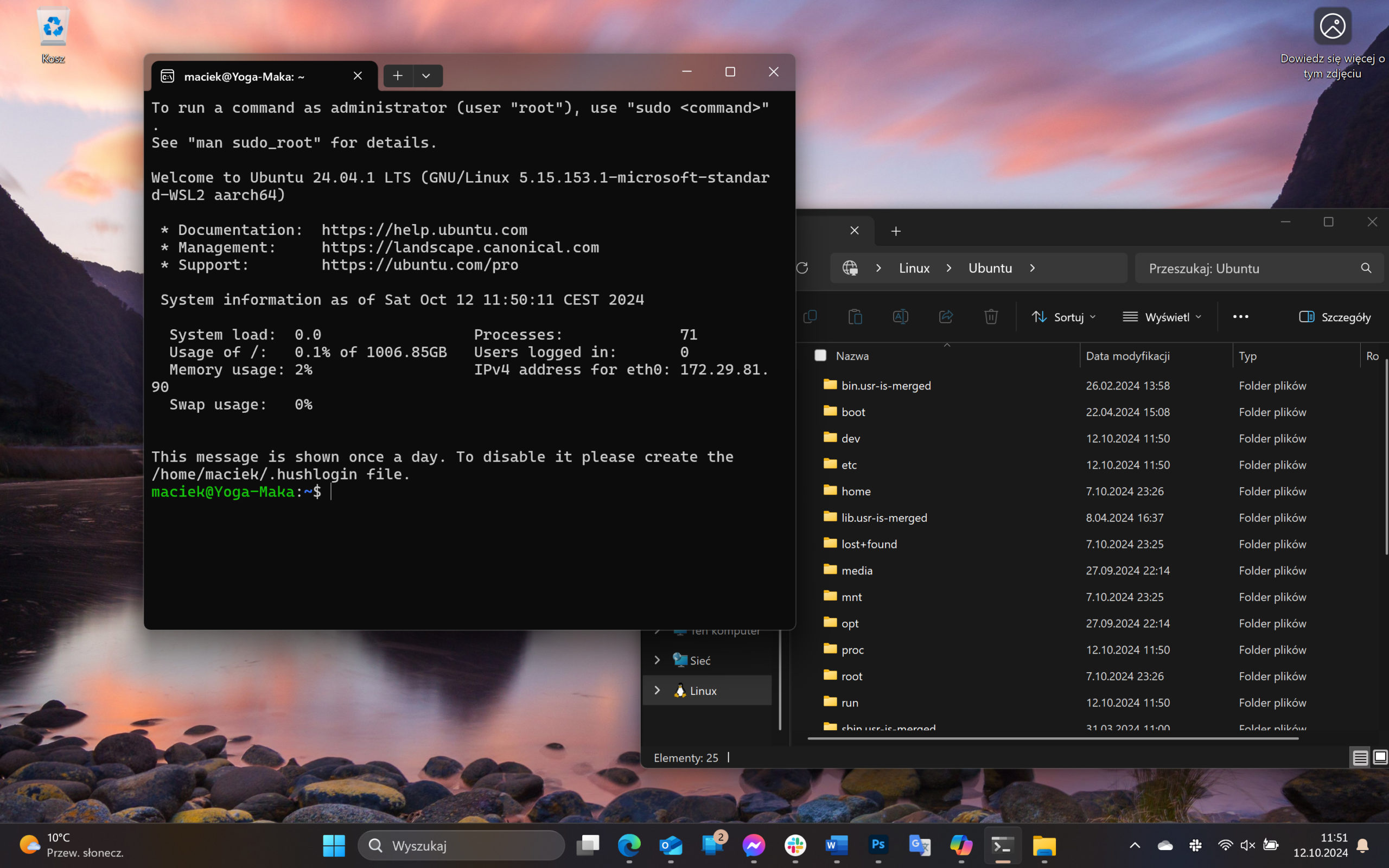Screen dimensions: 1389x868
Task: Switch to large thumbnails view icon
Action: coord(1380,758)
